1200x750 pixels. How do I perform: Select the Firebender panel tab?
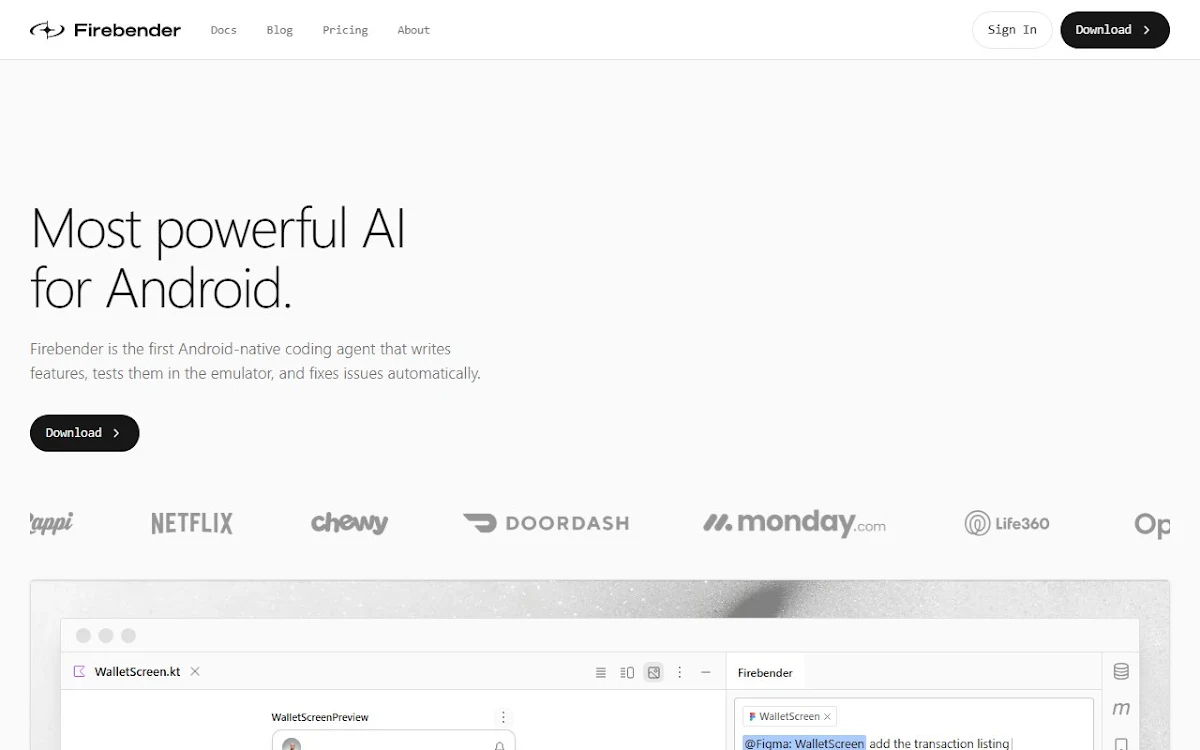click(765, 673)
